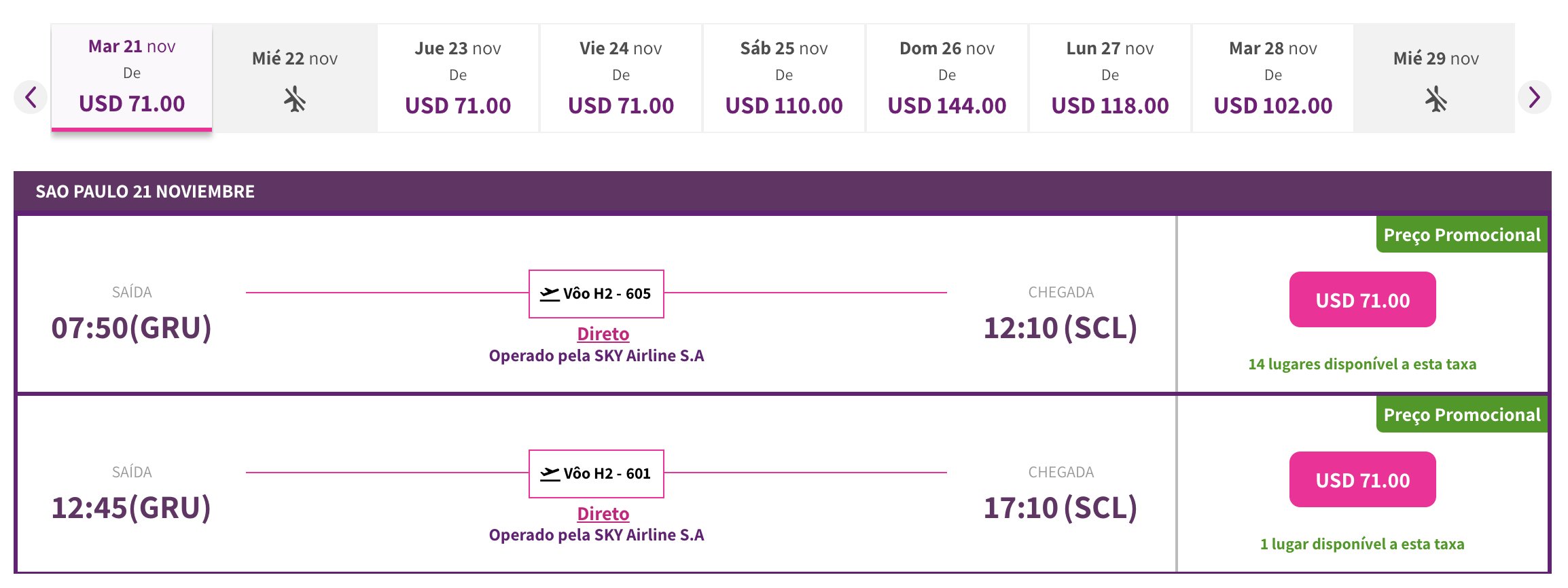Click plane icon in Vôo H2 - 601 box

click(550, 474)
